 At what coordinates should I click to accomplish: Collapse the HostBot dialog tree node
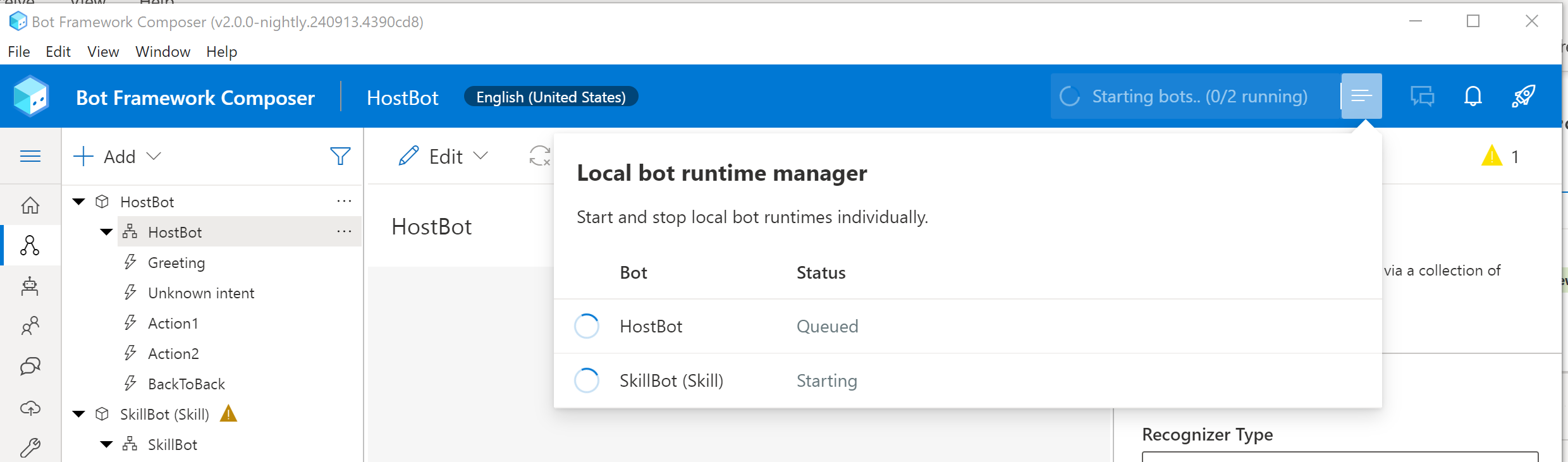[x=107, y=232]
